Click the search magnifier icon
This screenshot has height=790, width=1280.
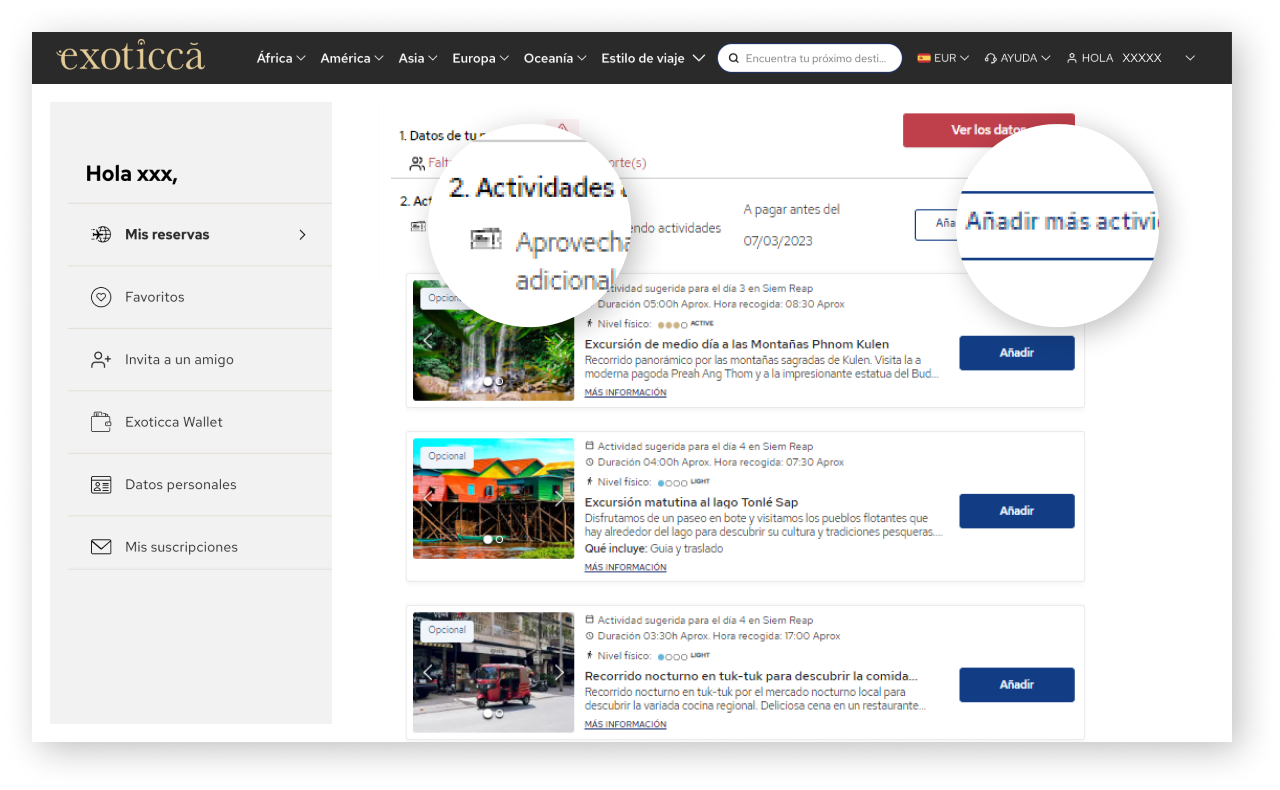tap(734, 58)
